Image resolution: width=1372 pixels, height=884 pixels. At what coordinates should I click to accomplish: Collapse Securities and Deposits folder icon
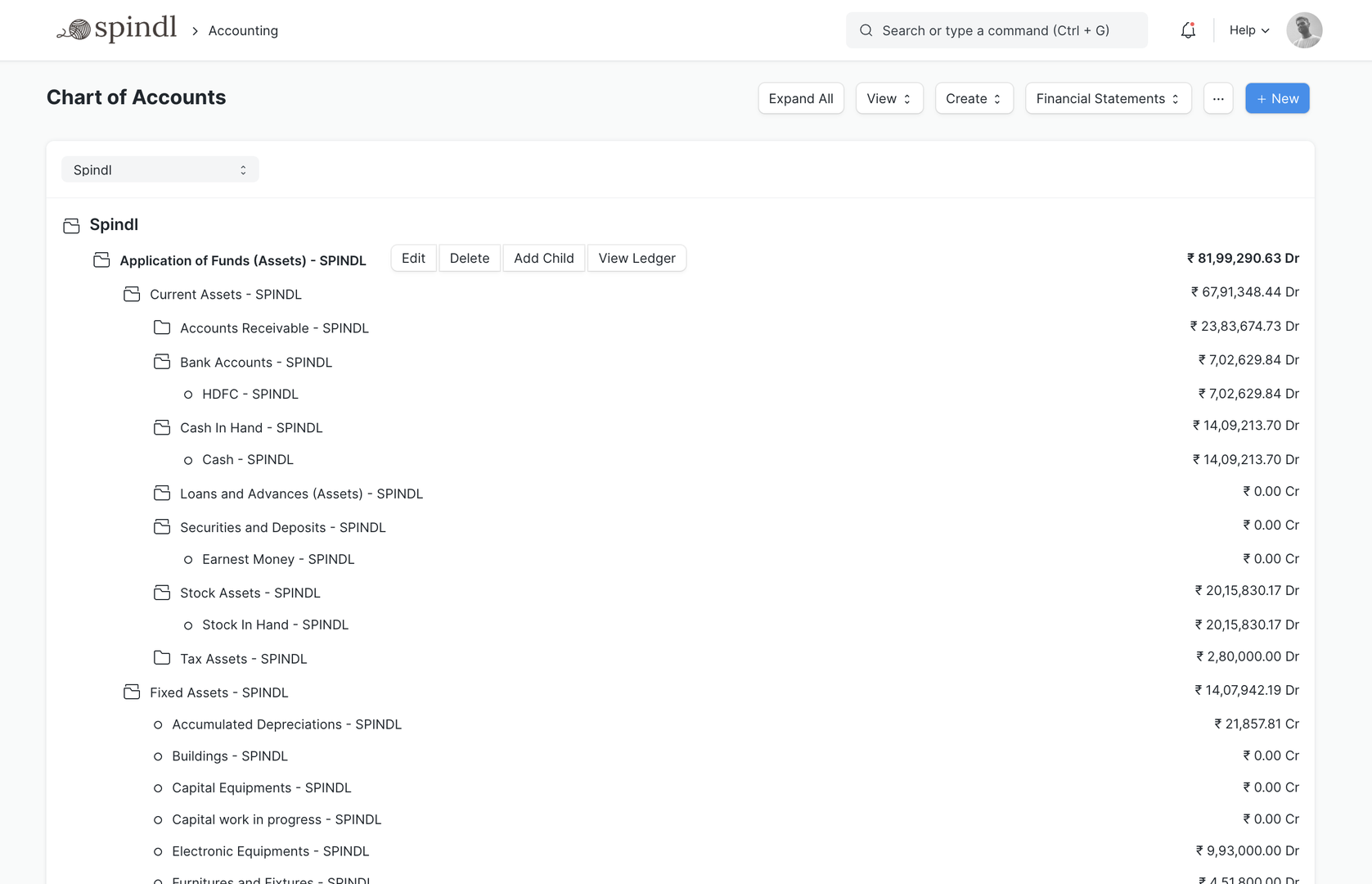tap(162, 526)
